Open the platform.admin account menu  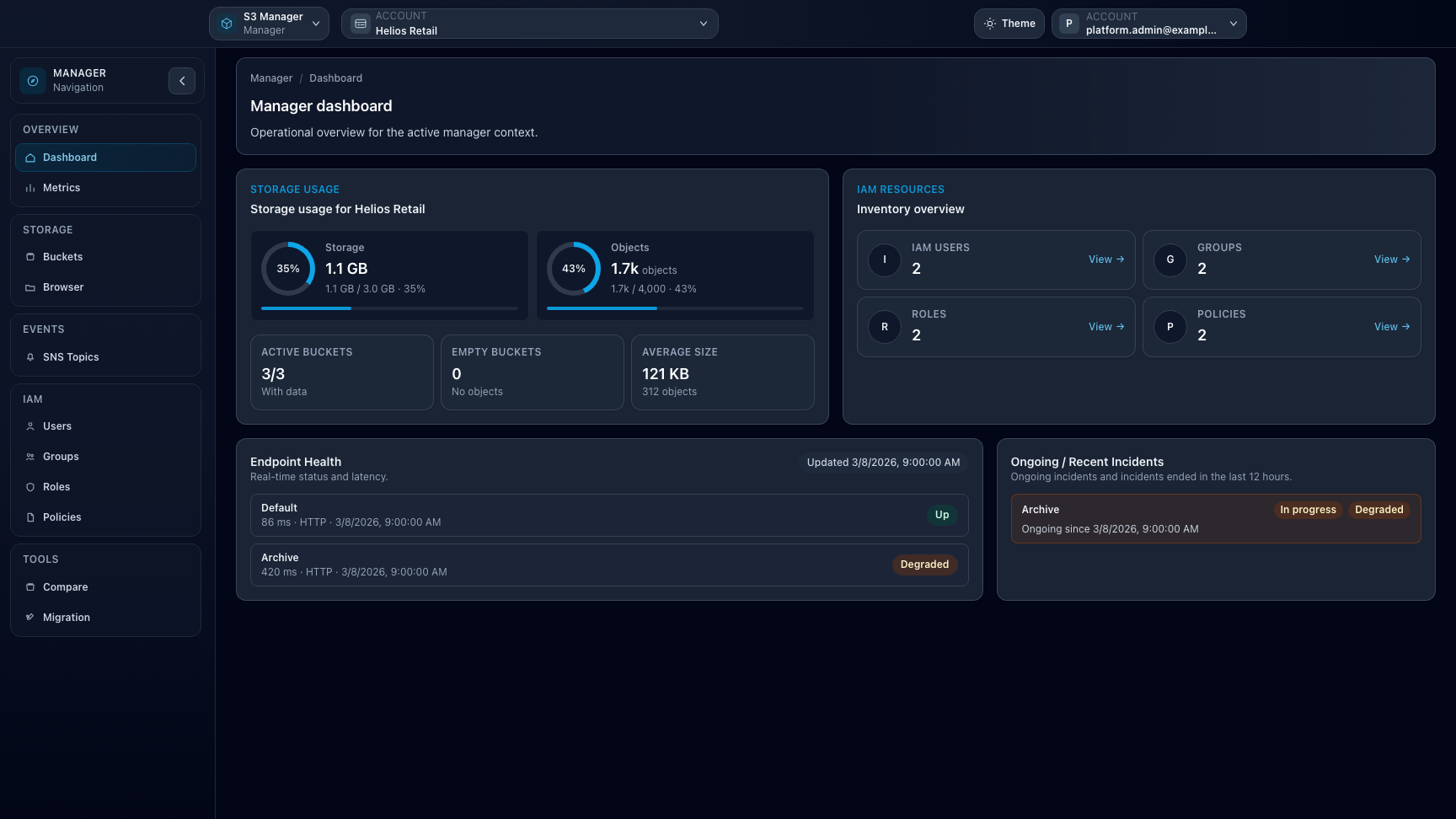click(x=1148, y=23)
